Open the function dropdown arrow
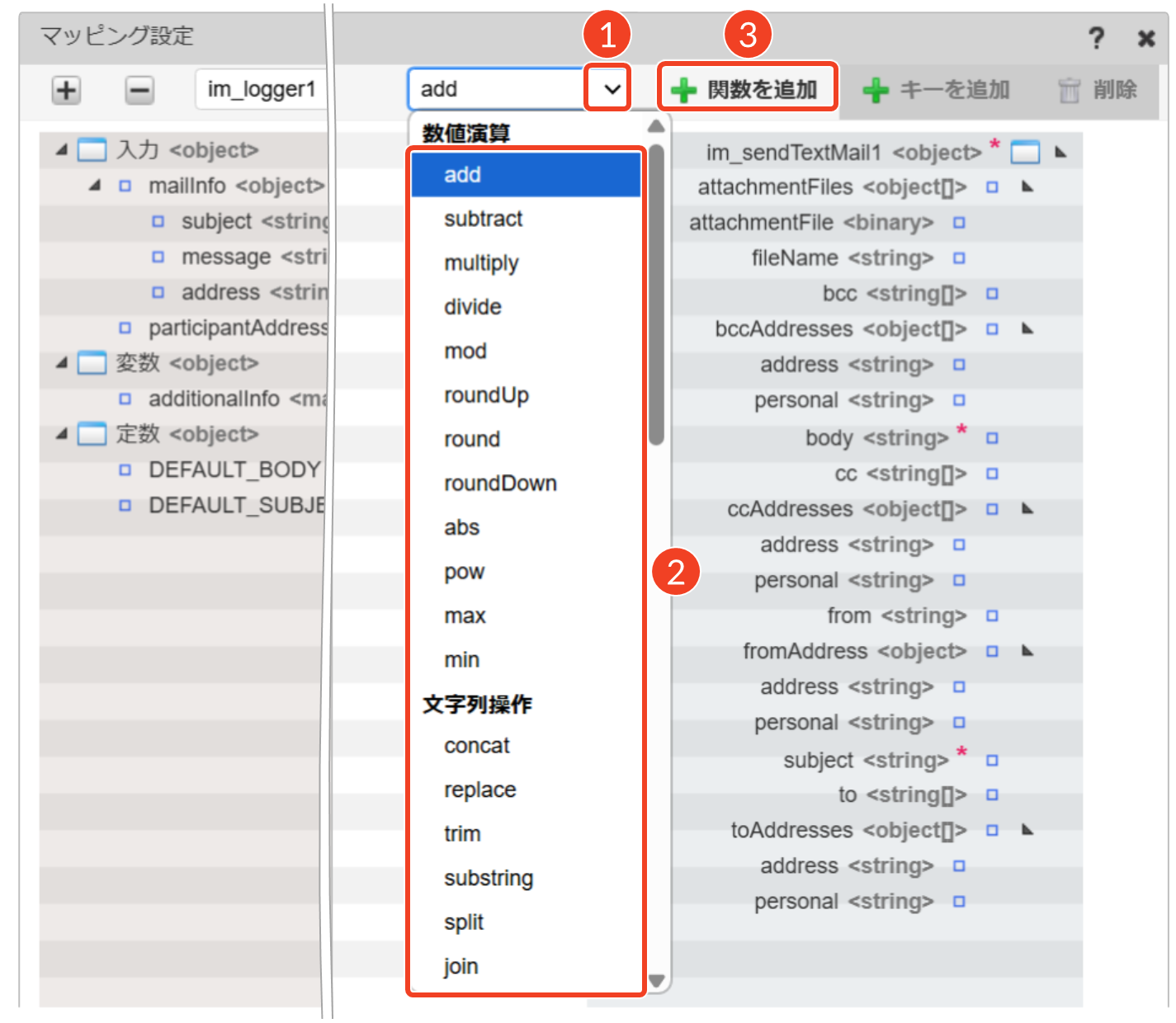1176x1023 pixels. coord(612,89)
